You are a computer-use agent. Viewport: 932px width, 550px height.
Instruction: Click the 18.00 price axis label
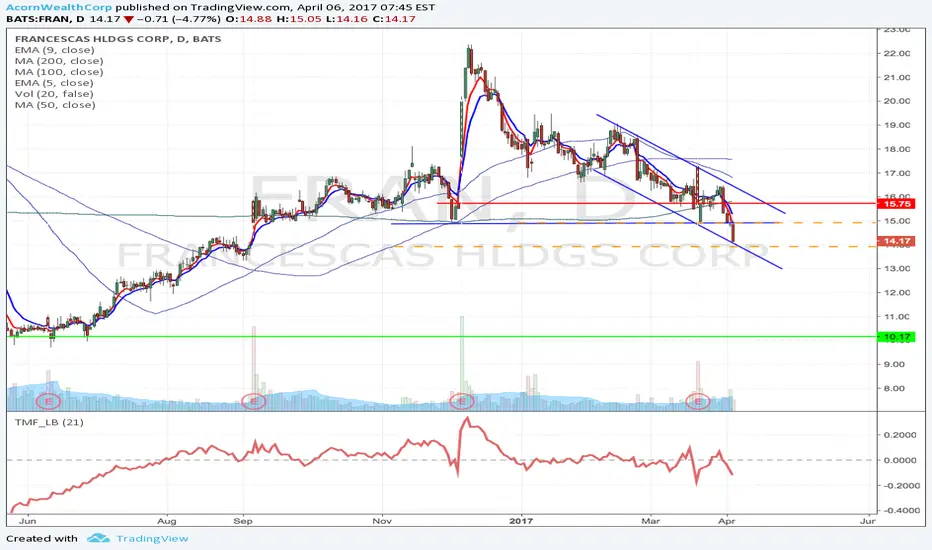tap(897, 149)
